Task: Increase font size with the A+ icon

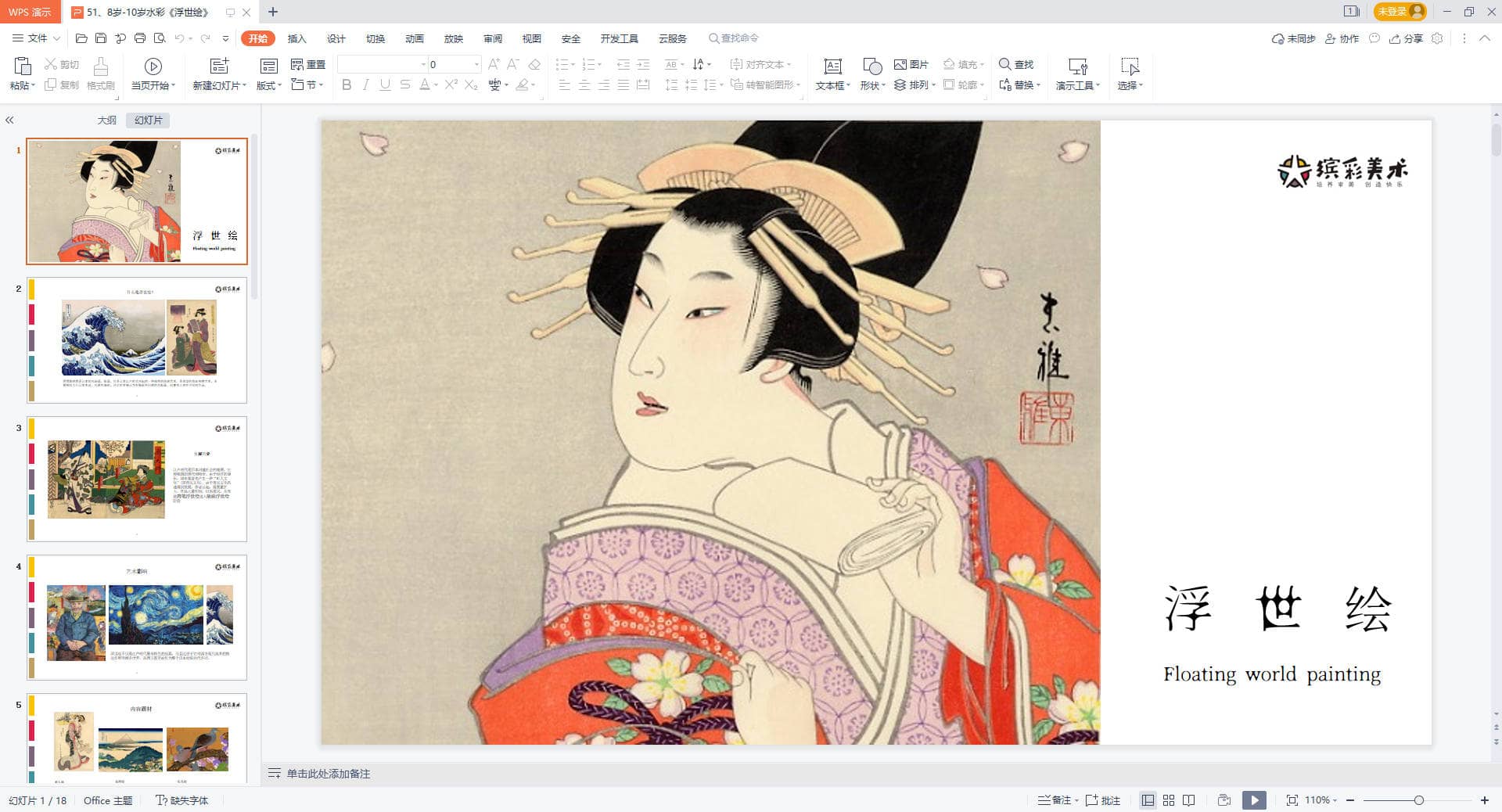Action: (x=494, y=64)
